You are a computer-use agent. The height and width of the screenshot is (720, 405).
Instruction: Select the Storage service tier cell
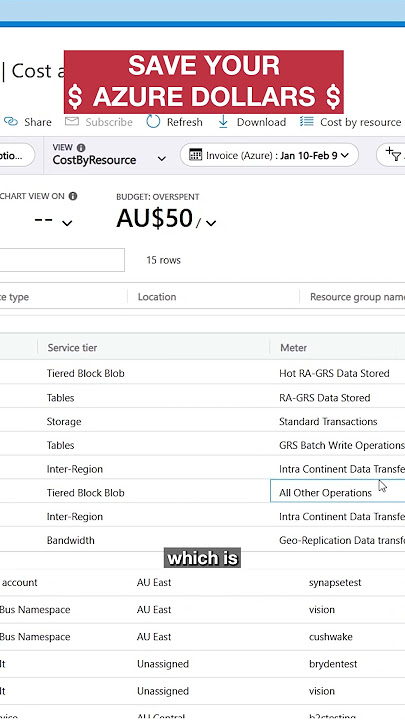click(x=64, y=422)
